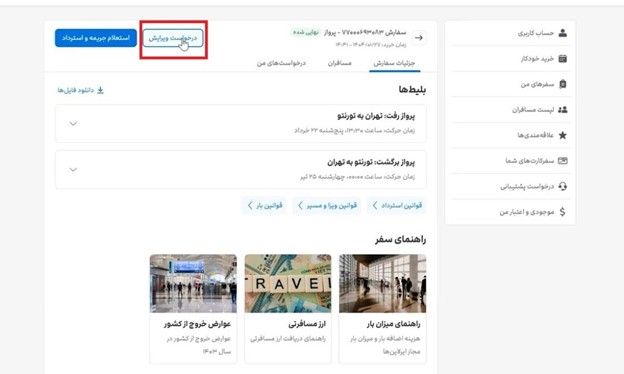Viewport: 624px width, 374px height.
Task: Open the visa and route rules link
Action: pyautogui.click(x=327, y=205)
